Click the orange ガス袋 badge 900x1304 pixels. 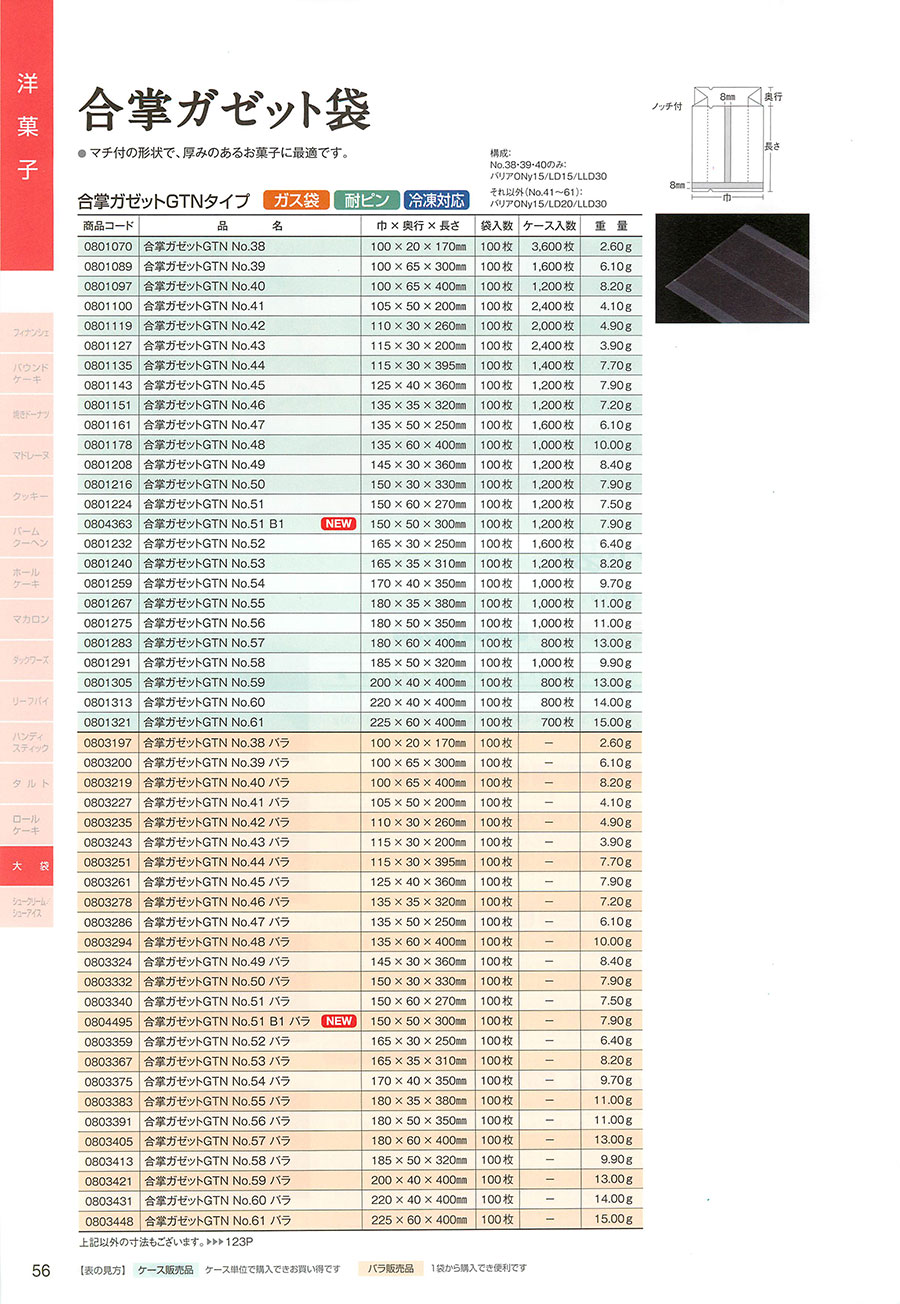[296, 200]
